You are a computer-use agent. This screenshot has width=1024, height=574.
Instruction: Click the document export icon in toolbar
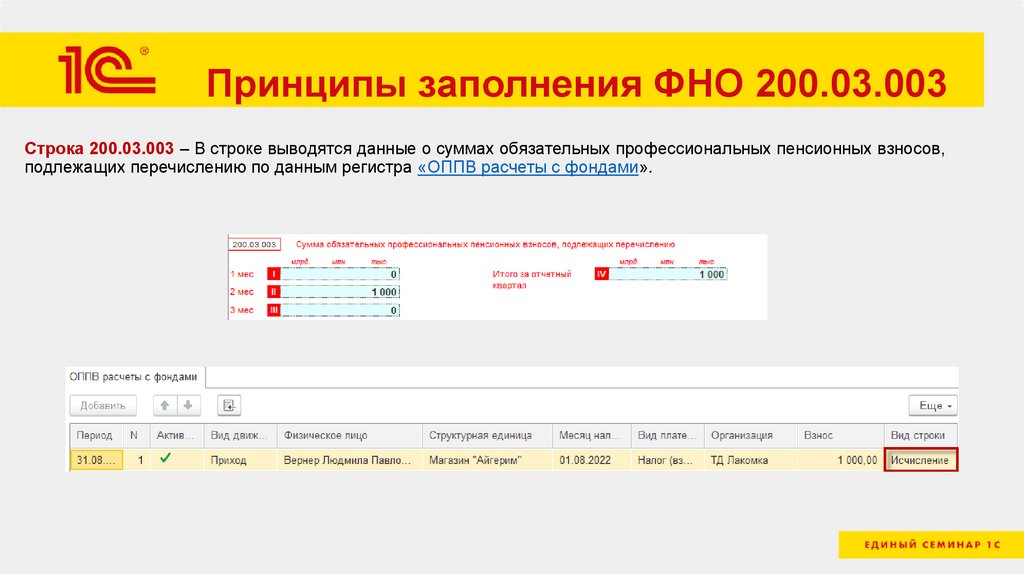tap(229, 405)
